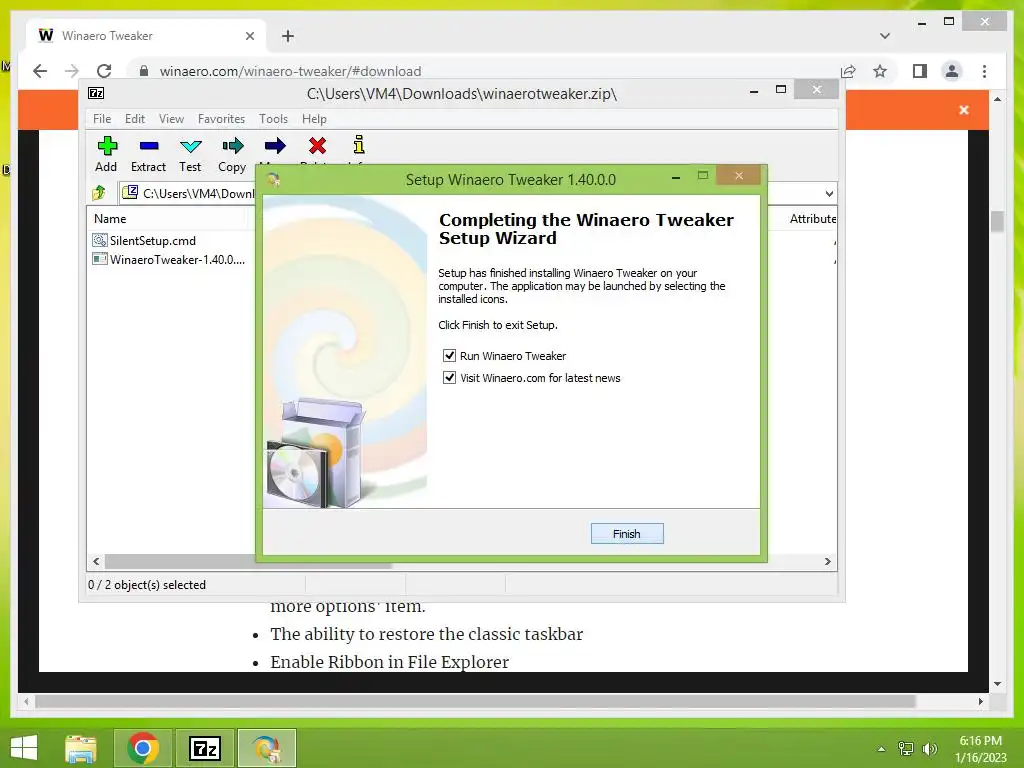Image resolution: width=1024 pixels, height=768 pixels.
Task: Click '0 / 2 object(s) selected' status text
Action: [x=147, y=584]
